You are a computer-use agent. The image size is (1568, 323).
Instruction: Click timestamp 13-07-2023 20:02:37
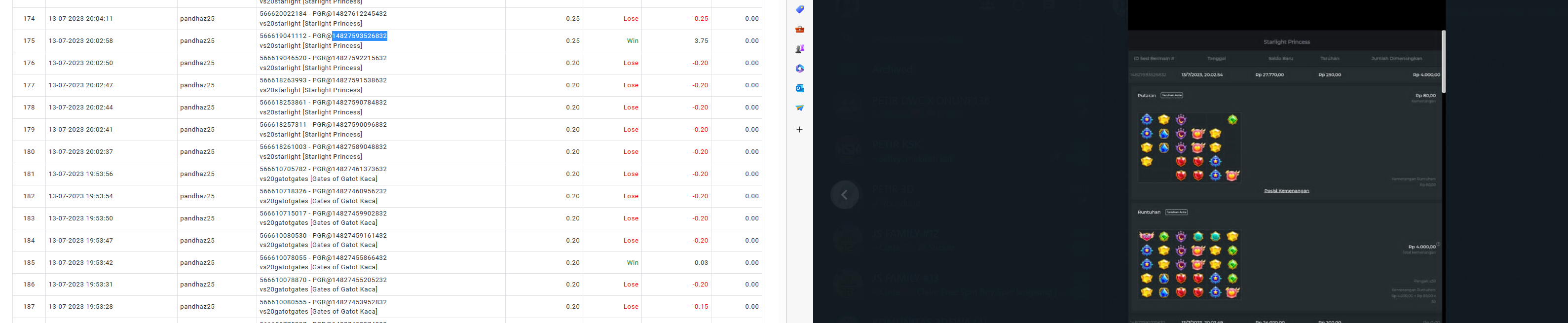81,152
